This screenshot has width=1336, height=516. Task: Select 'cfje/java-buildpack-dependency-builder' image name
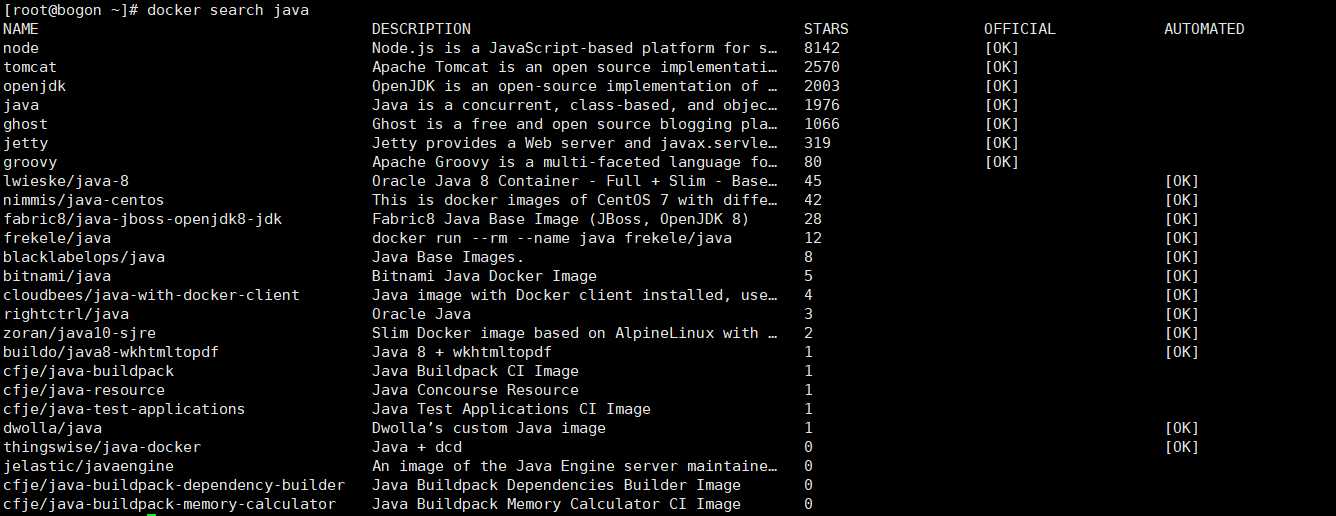click(174, 485)
